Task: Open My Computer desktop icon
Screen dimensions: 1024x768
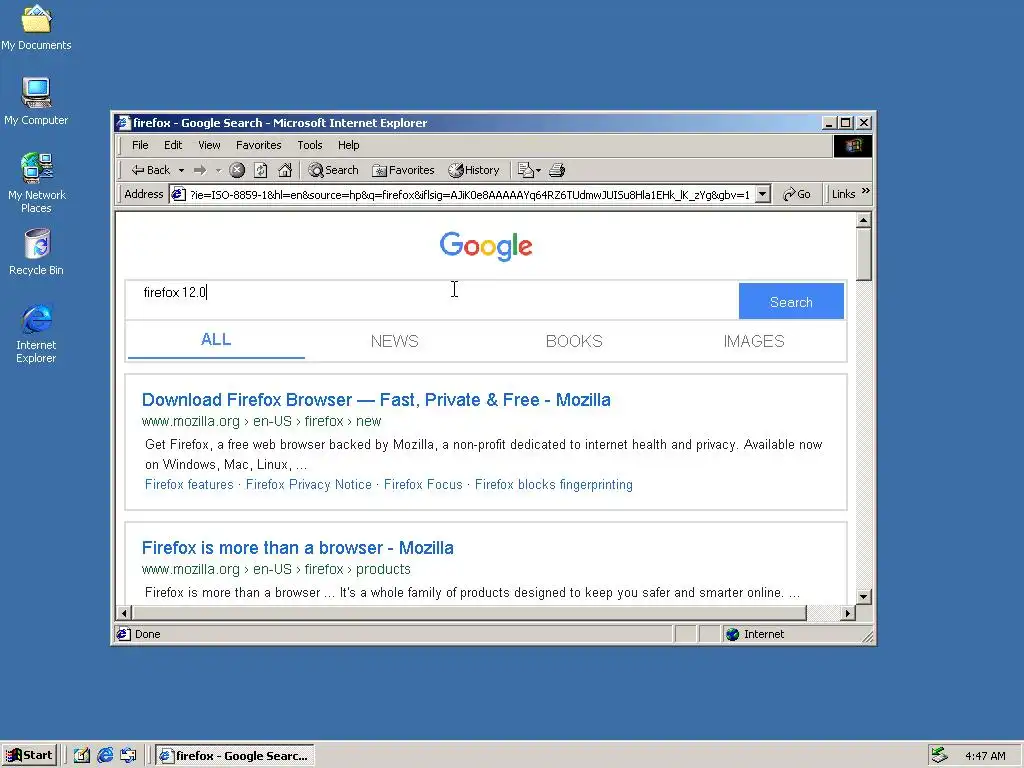Action: point(36,101)
